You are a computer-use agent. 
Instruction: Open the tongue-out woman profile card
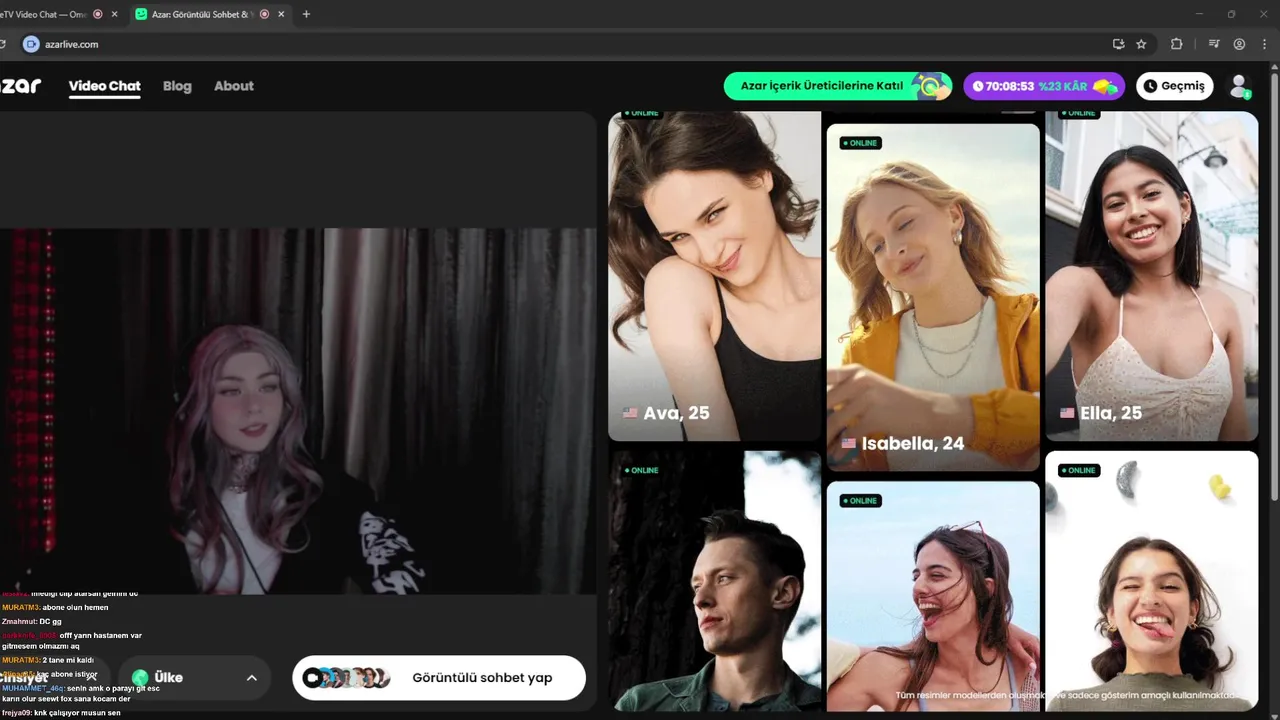pos(1152,580)
